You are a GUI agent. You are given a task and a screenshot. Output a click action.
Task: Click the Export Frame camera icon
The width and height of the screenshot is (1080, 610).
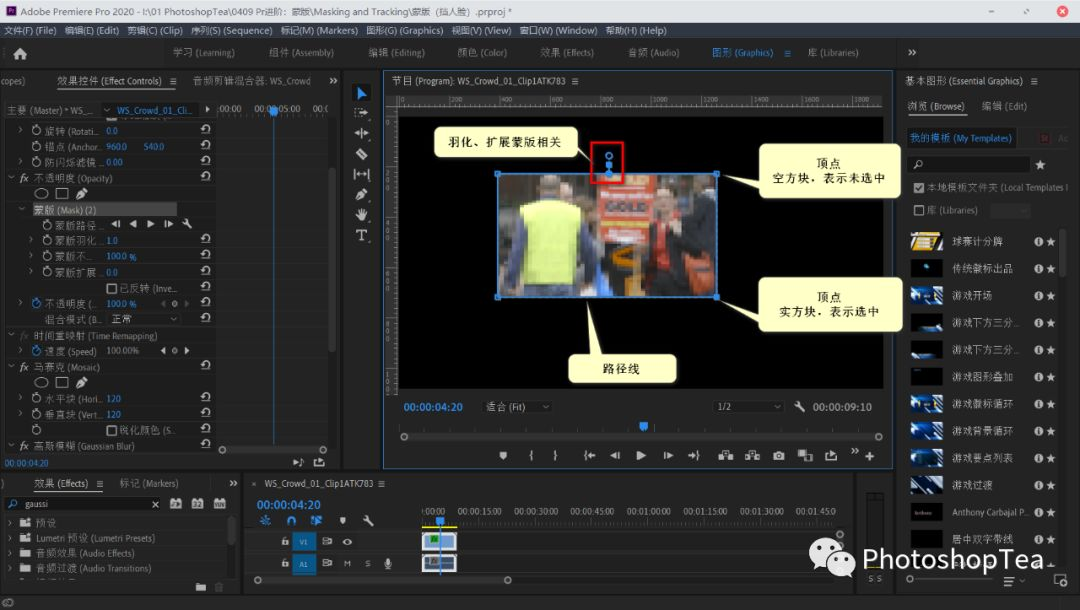779,456
